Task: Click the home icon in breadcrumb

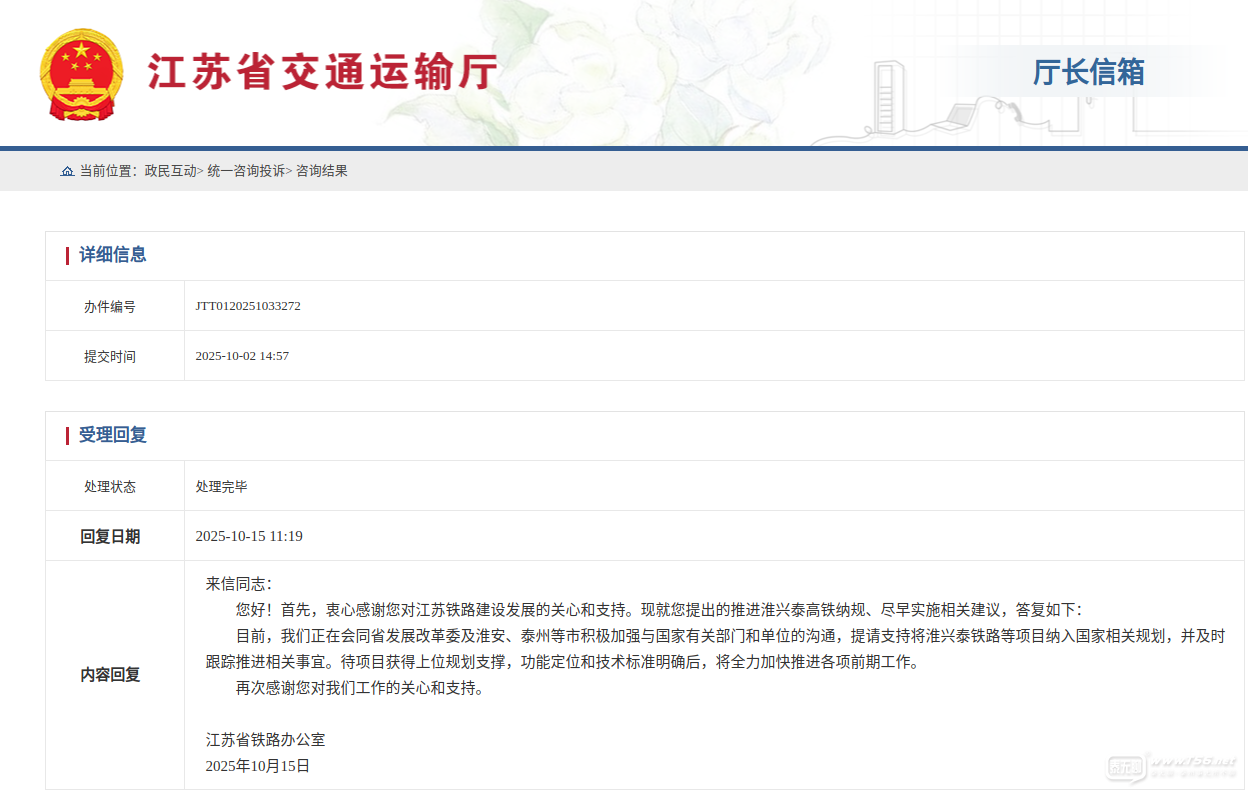Action: [x=67, y=171]
